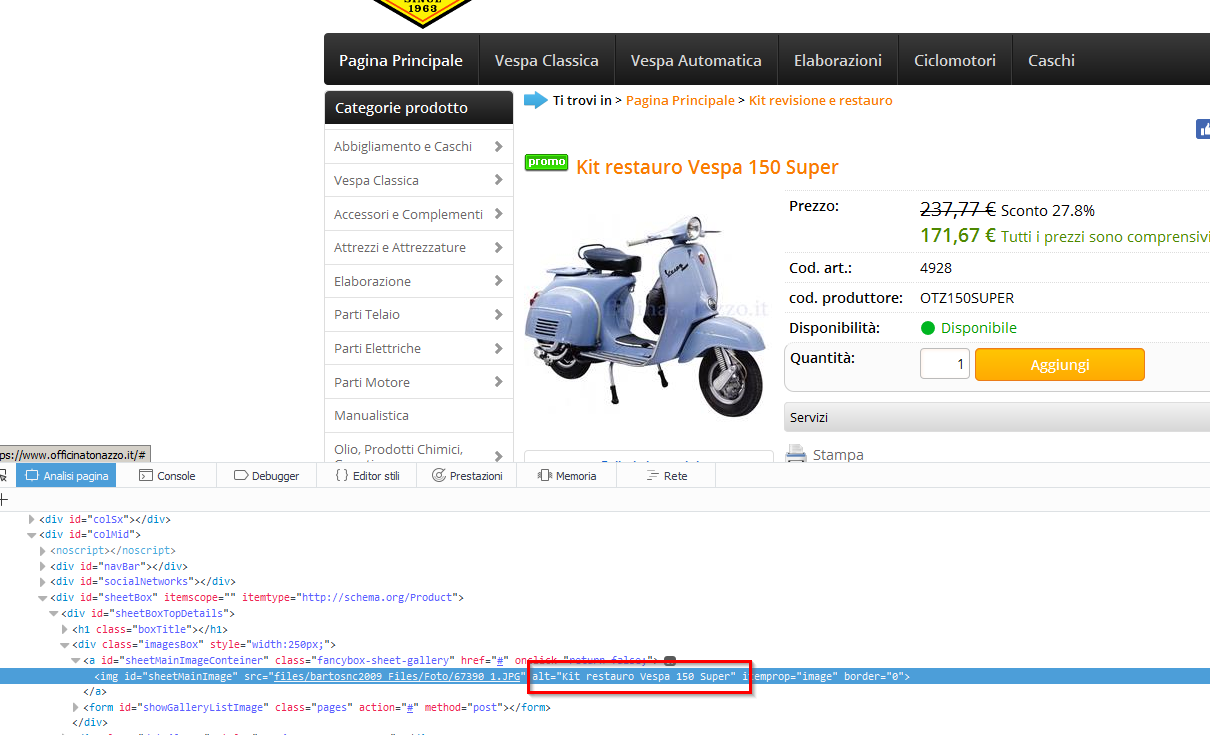Image resolution: width=1210 pixels, height=735 pixels.
Task: Click the closing div tag row
Action: tap(90, 722)
